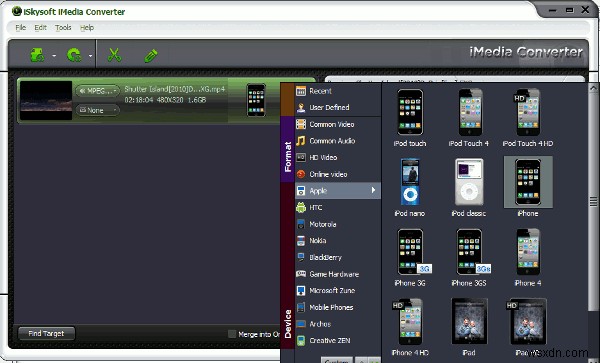Select the Recent category
Viewport: 600px width, 363px height.
[338, 91]
